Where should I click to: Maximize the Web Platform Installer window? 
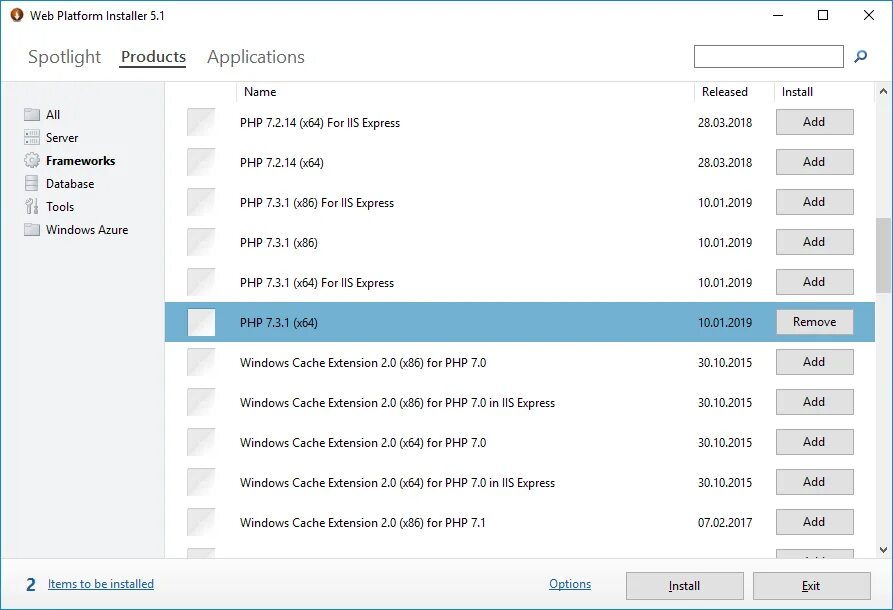[x=823, y=15]
